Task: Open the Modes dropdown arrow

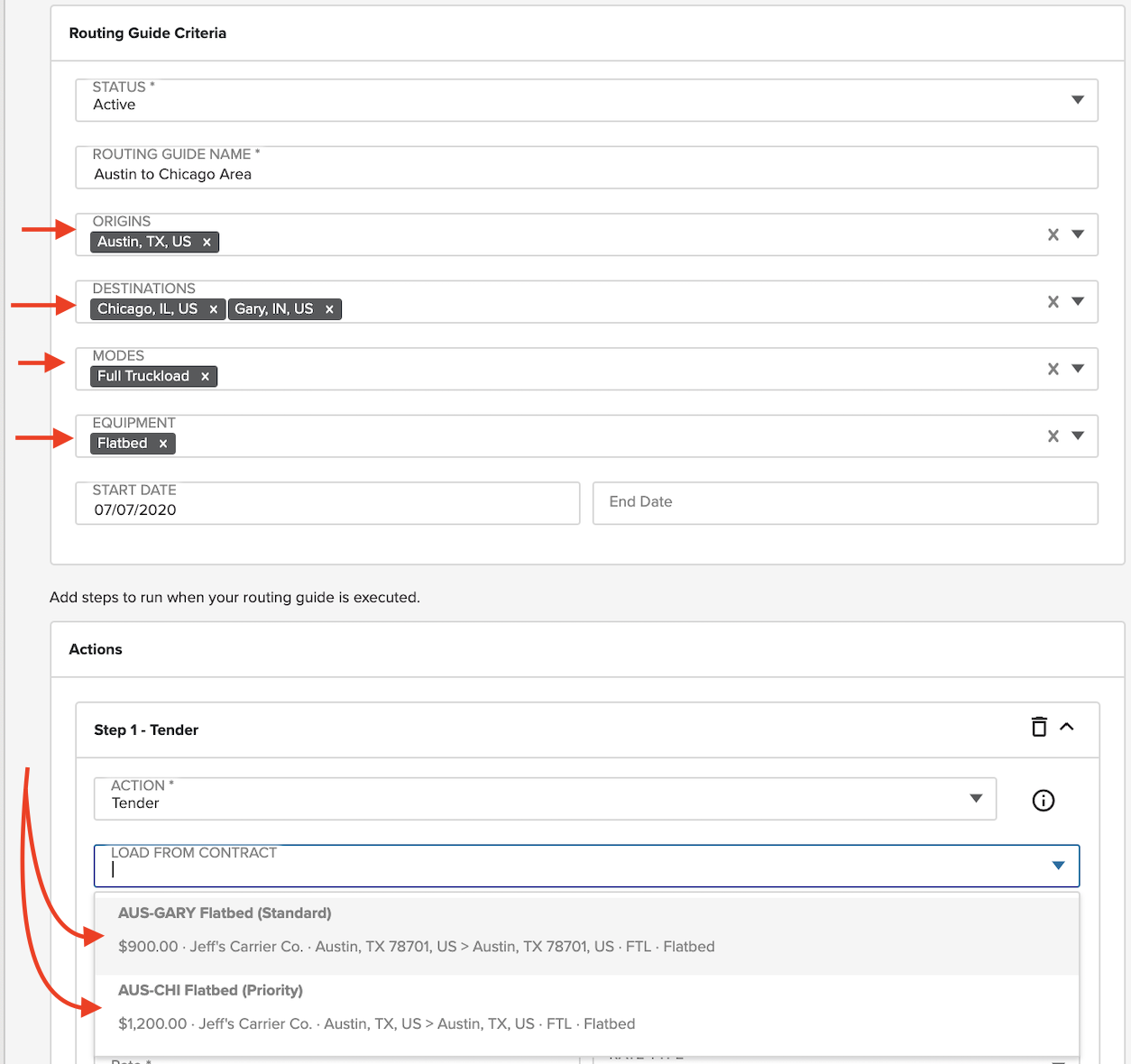Action: 1078,369
